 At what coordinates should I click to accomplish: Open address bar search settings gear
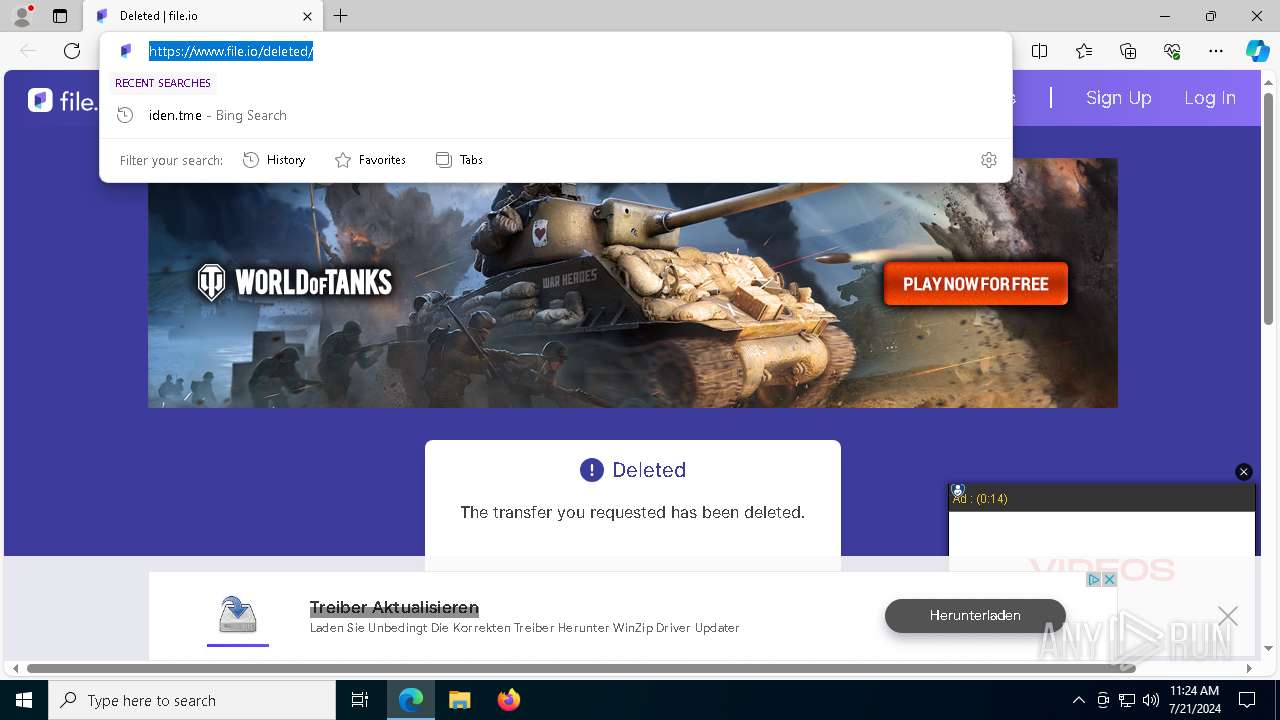989,160
